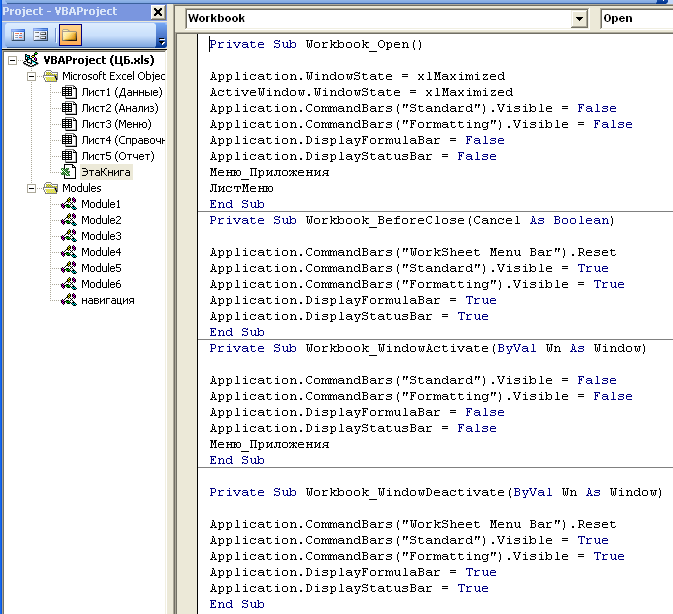This screenshot has height=614, width=673.
Task: Open the Project toolbar overflow arrow
Action: click(161, 41)
